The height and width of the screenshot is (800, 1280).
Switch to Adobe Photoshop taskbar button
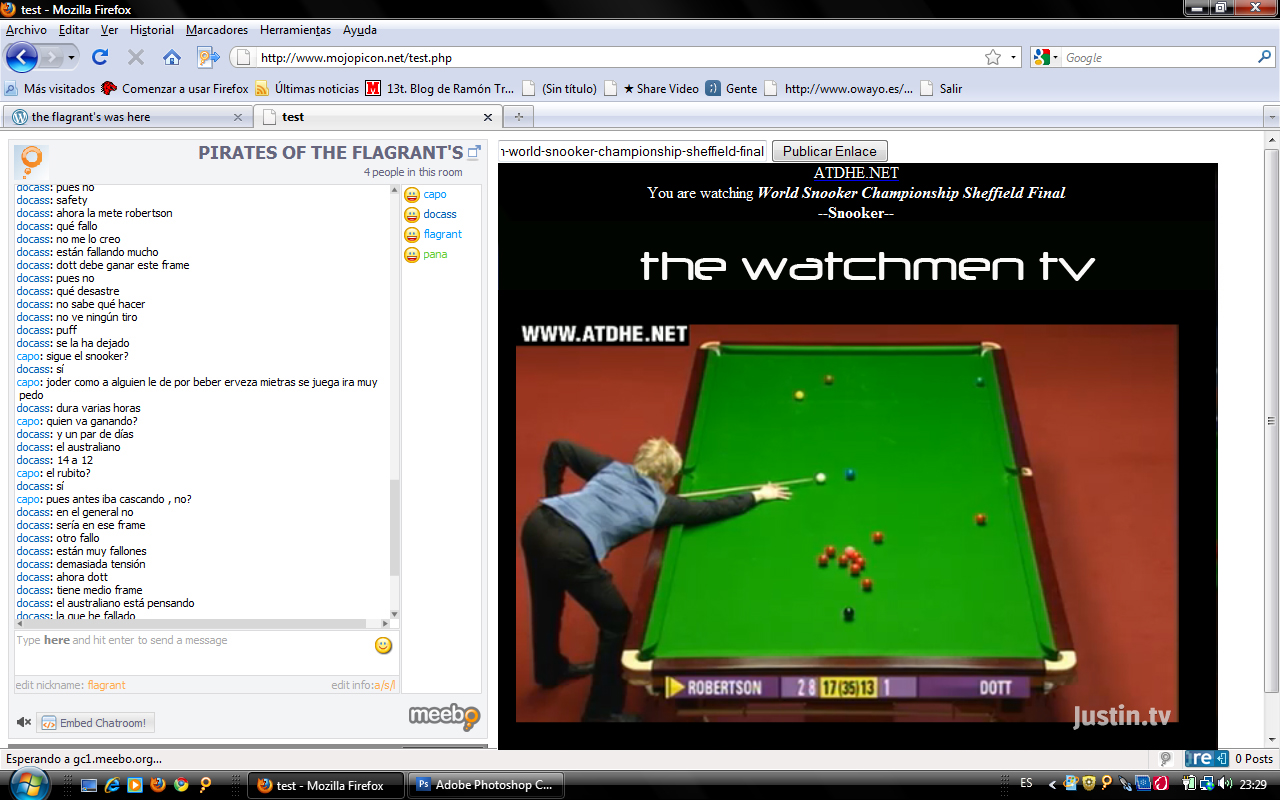coord(485,785)
